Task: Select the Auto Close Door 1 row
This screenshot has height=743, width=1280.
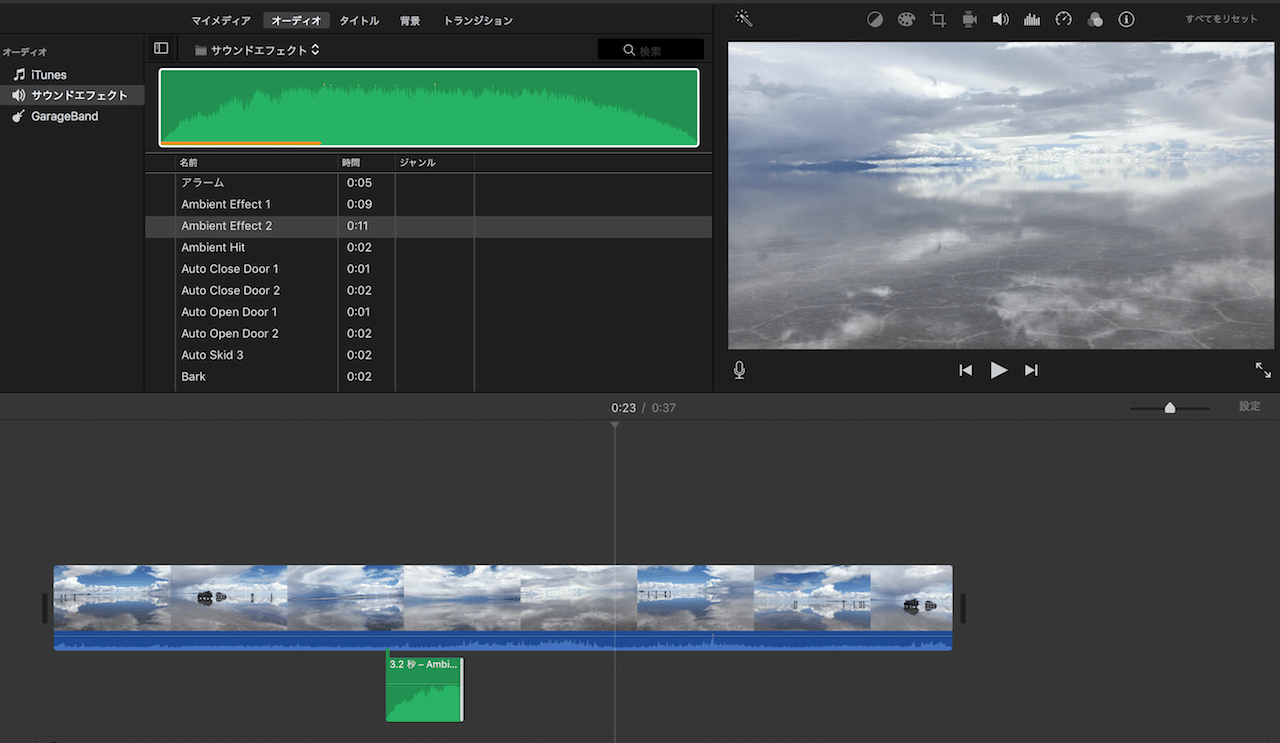Action: (429, 269)
